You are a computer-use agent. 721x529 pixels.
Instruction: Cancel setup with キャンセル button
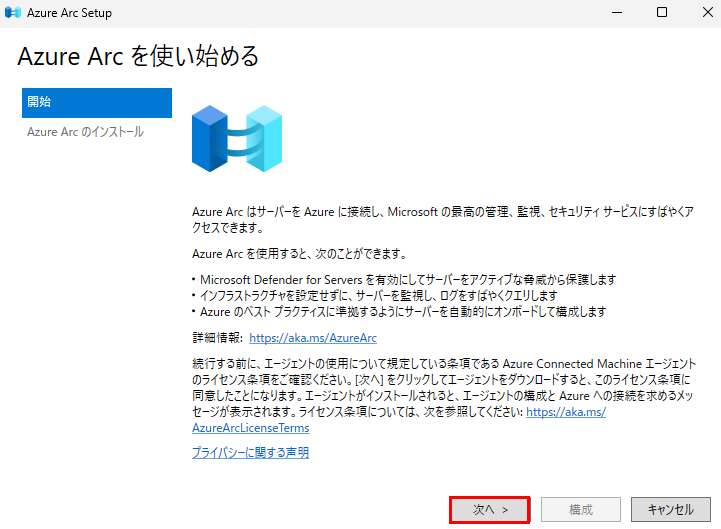click(x=670, y=509)
